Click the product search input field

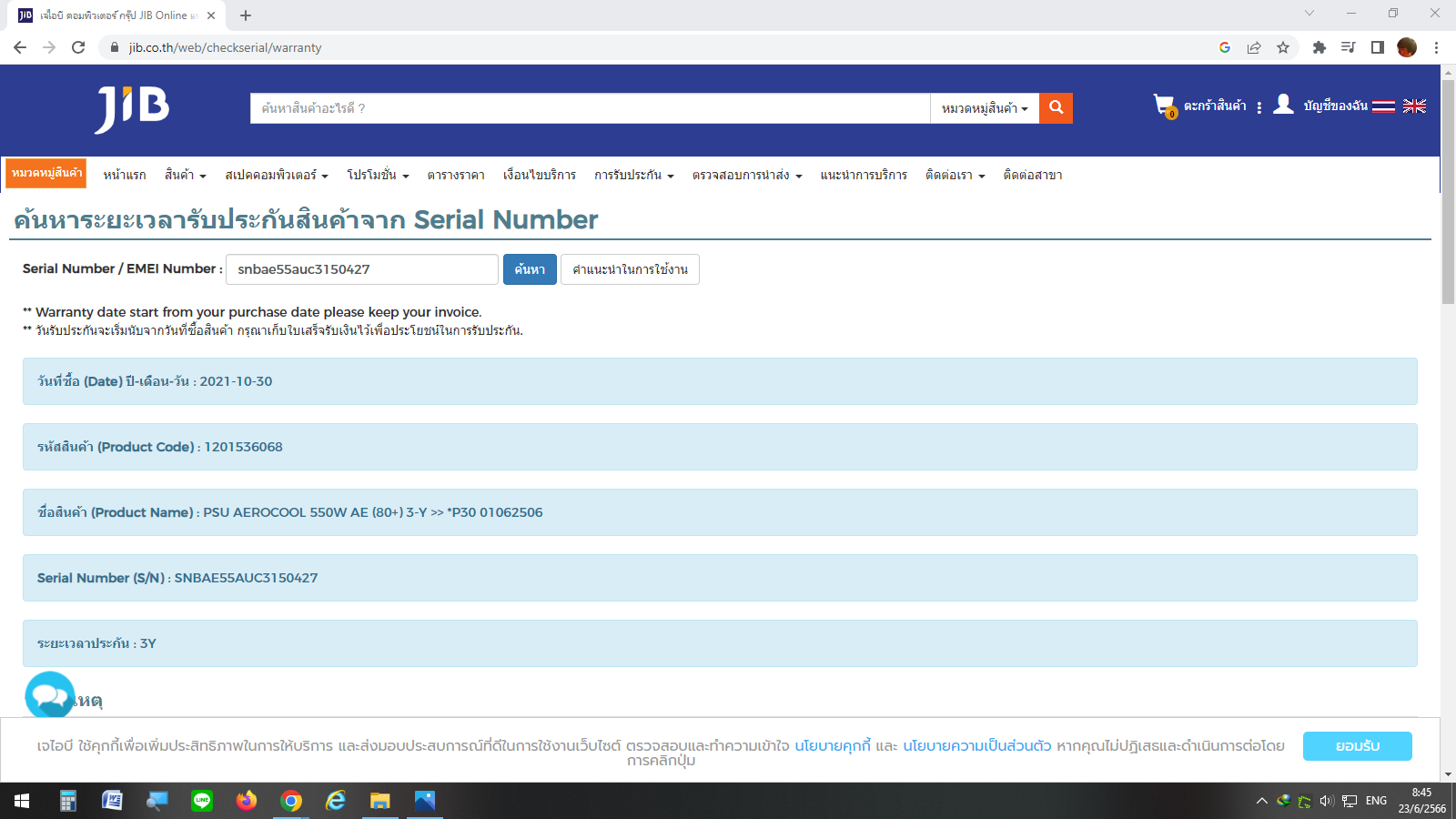[x=591, y=108]
